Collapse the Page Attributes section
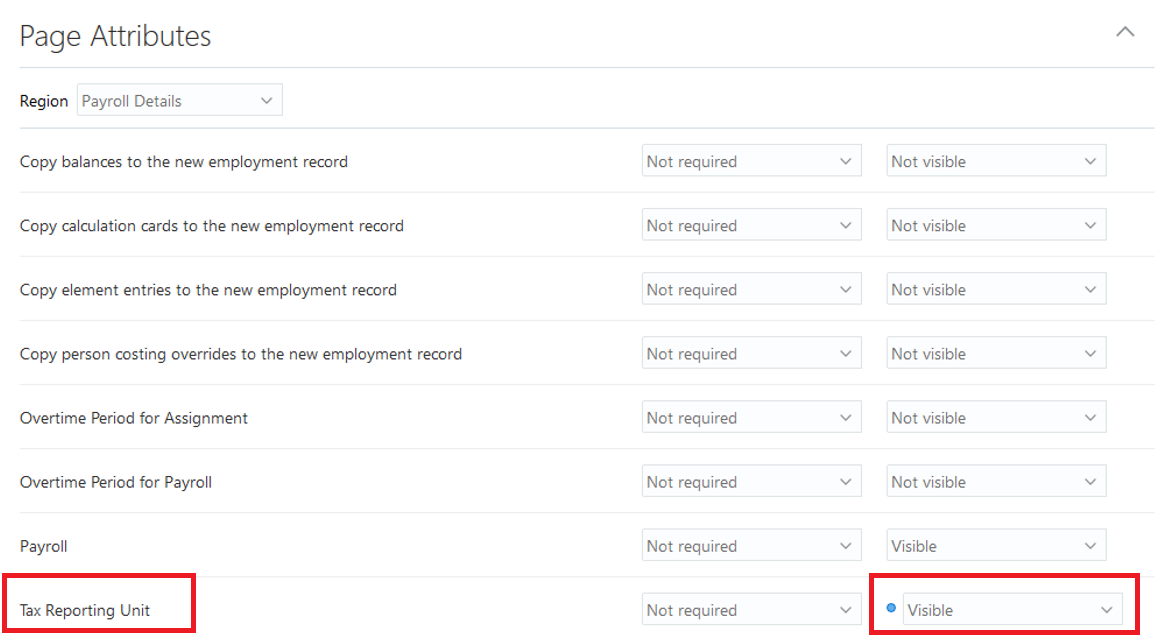The image size is (1174, 637). click(1125, 33)
